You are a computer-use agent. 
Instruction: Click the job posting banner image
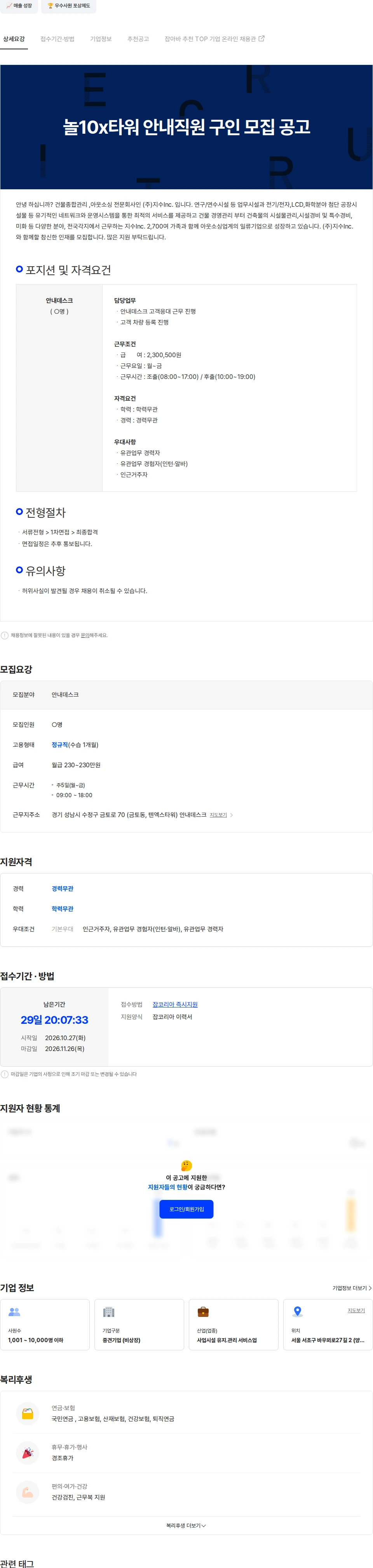pyautogui.click(x=186, y=127)
